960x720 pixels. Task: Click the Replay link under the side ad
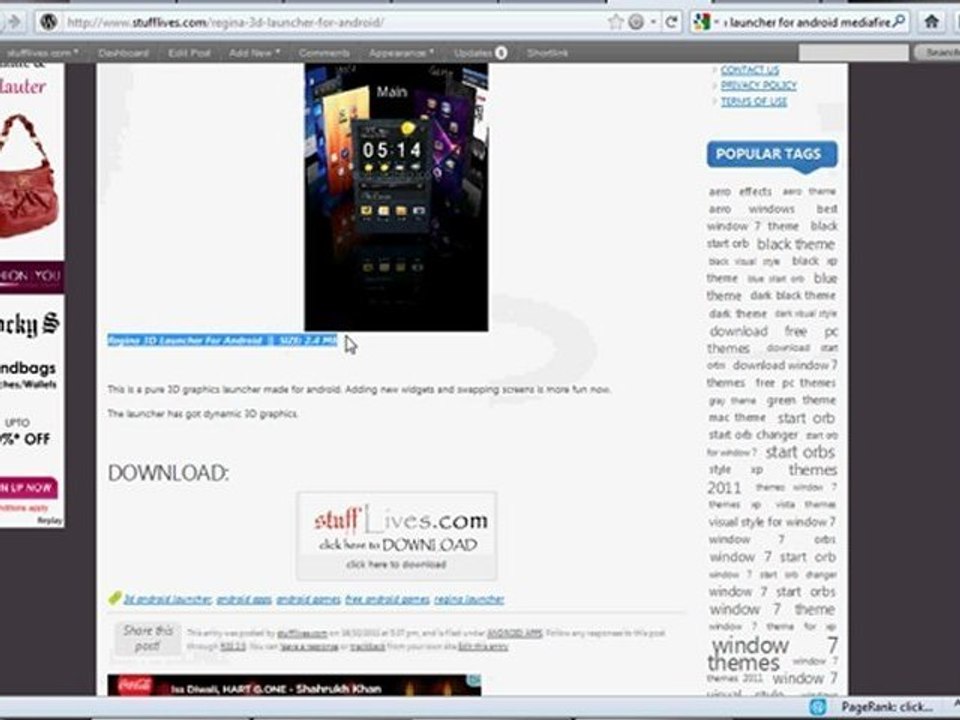tap(50, 521)
